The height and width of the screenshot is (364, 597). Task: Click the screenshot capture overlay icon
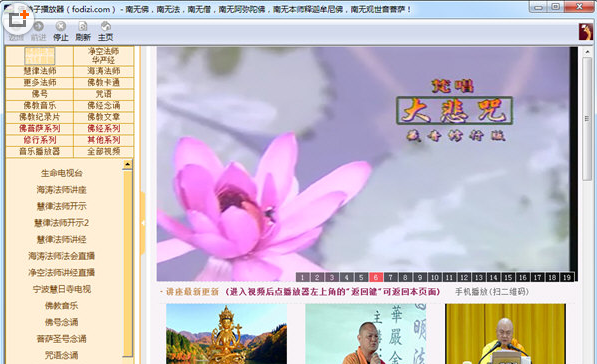coord(18,18)
